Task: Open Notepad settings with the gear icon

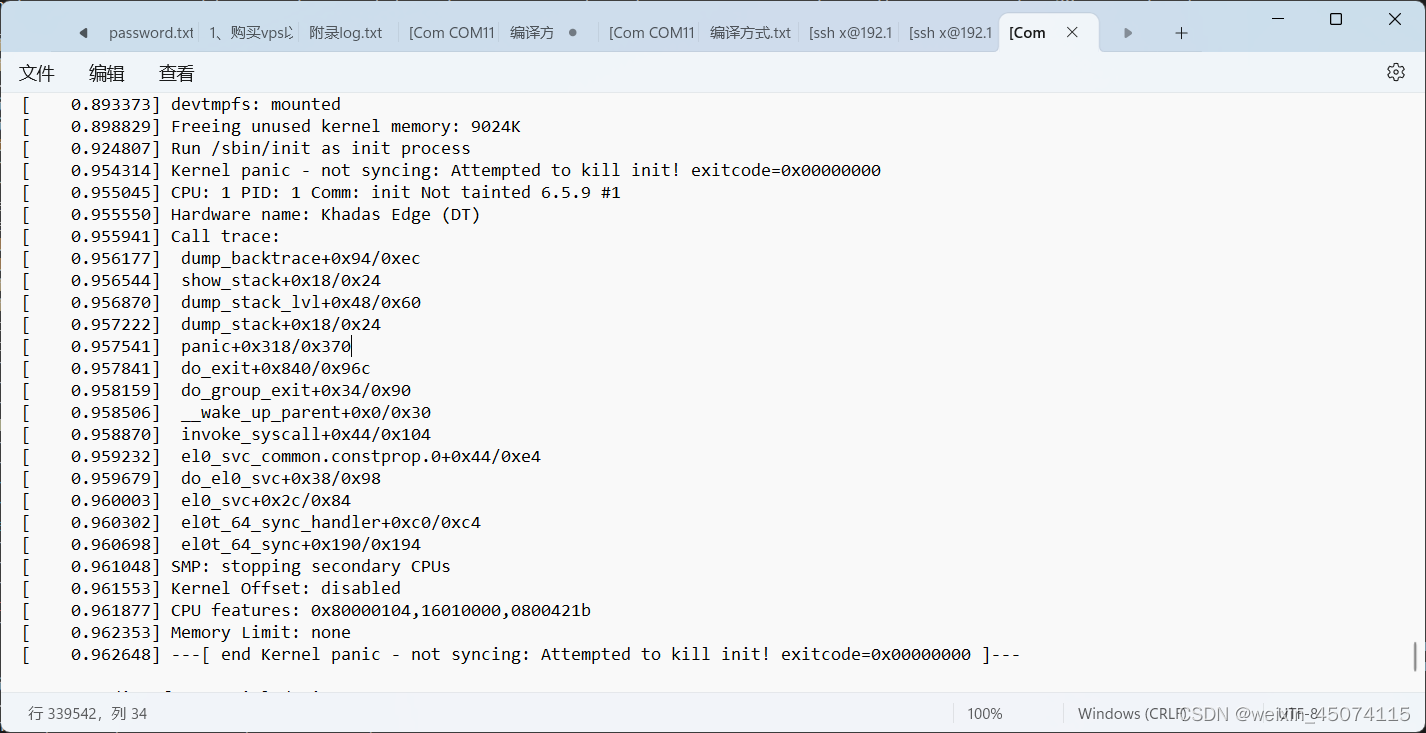Action: pos(1395,72)
